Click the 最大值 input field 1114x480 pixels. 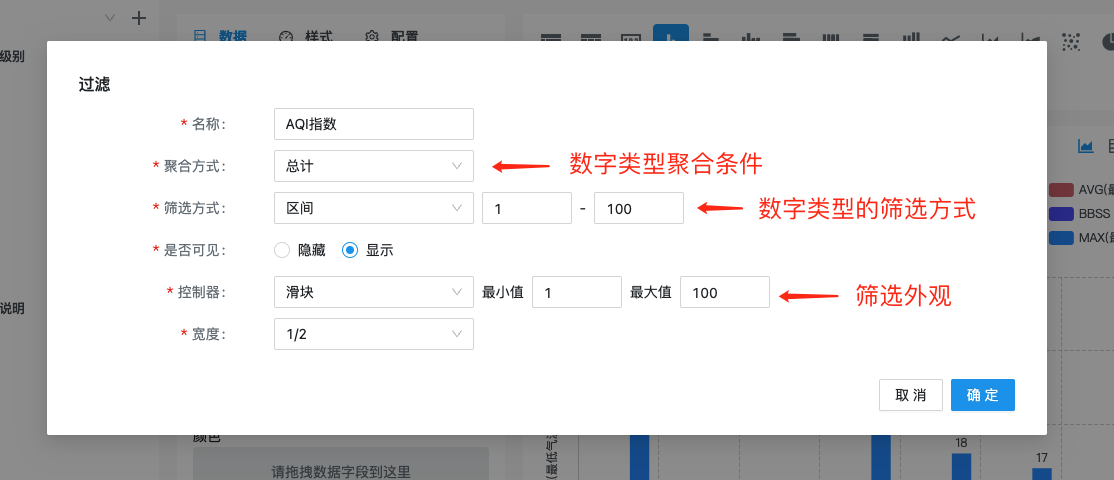(x=725, y=292)
